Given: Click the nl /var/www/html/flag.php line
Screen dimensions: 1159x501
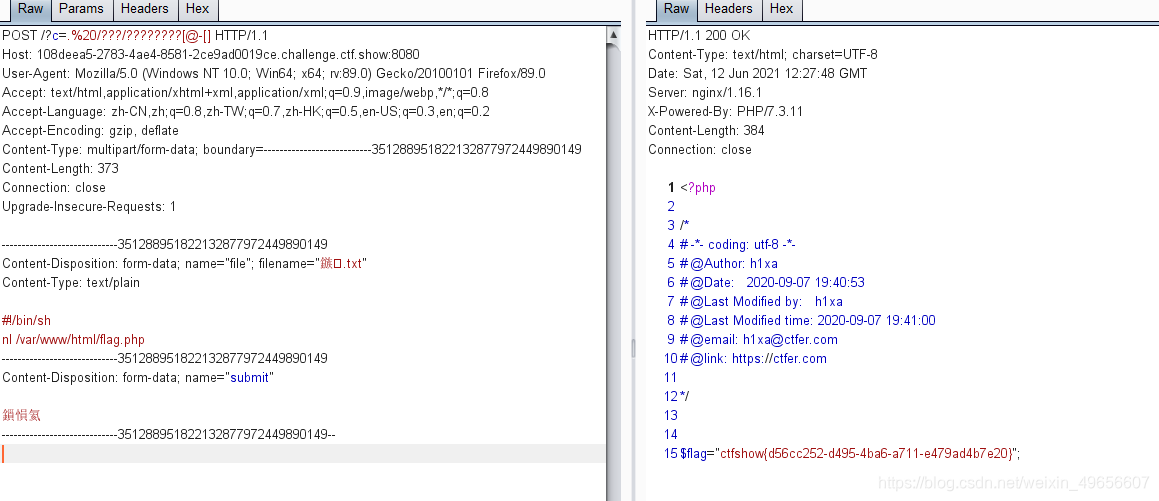Looking at the screenshot, I should [x=73, y=340].
